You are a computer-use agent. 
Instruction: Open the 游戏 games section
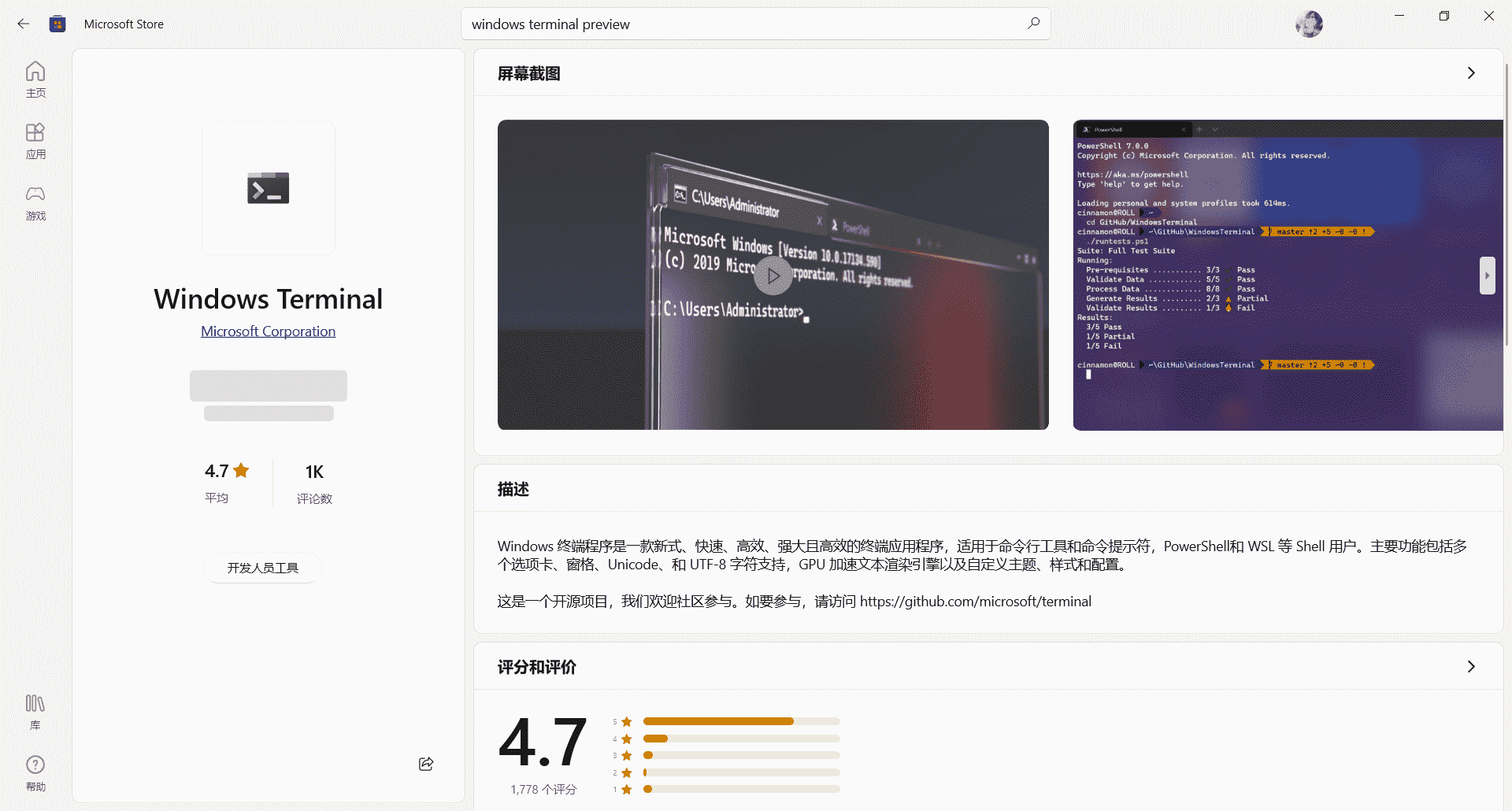(x=35, y=202)
